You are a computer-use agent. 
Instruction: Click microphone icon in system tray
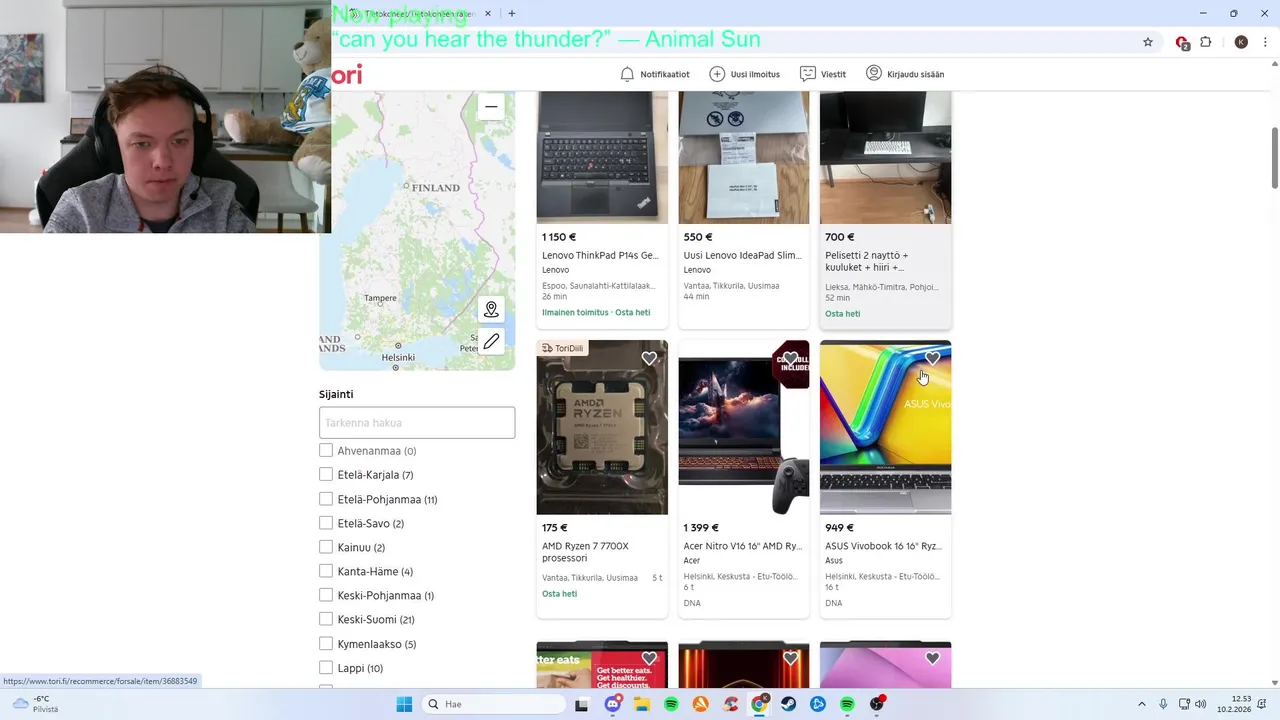(1163, 704)
